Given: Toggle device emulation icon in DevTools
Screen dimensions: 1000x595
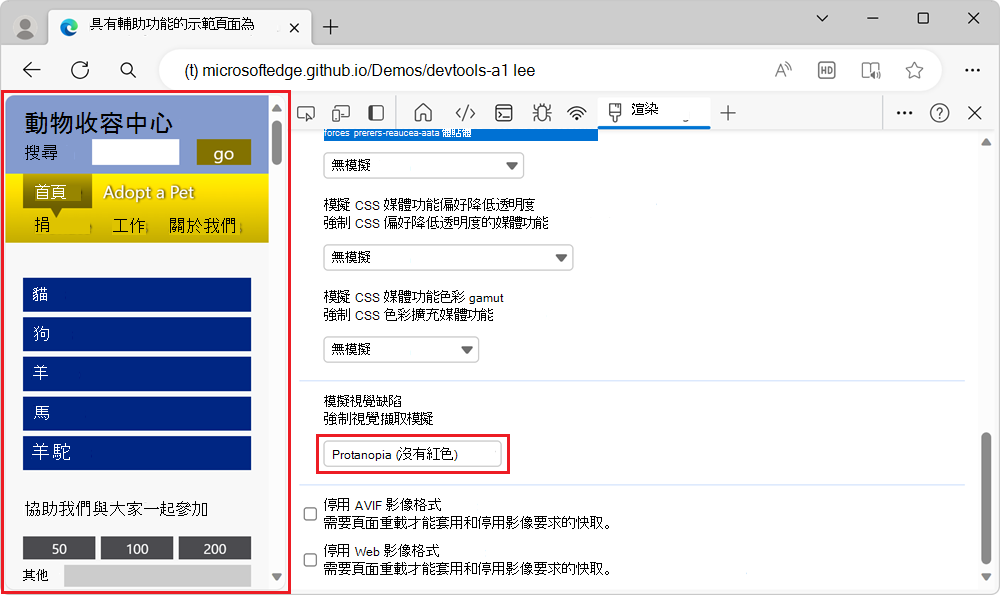Looking at the screenshot, I should pos(341,113).
